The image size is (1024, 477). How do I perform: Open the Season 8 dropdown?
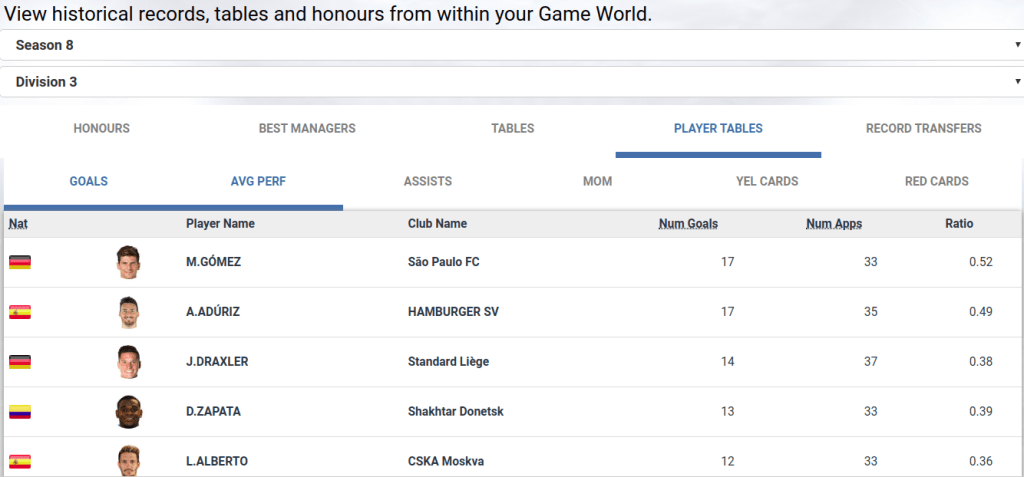[x=512, y=45]
